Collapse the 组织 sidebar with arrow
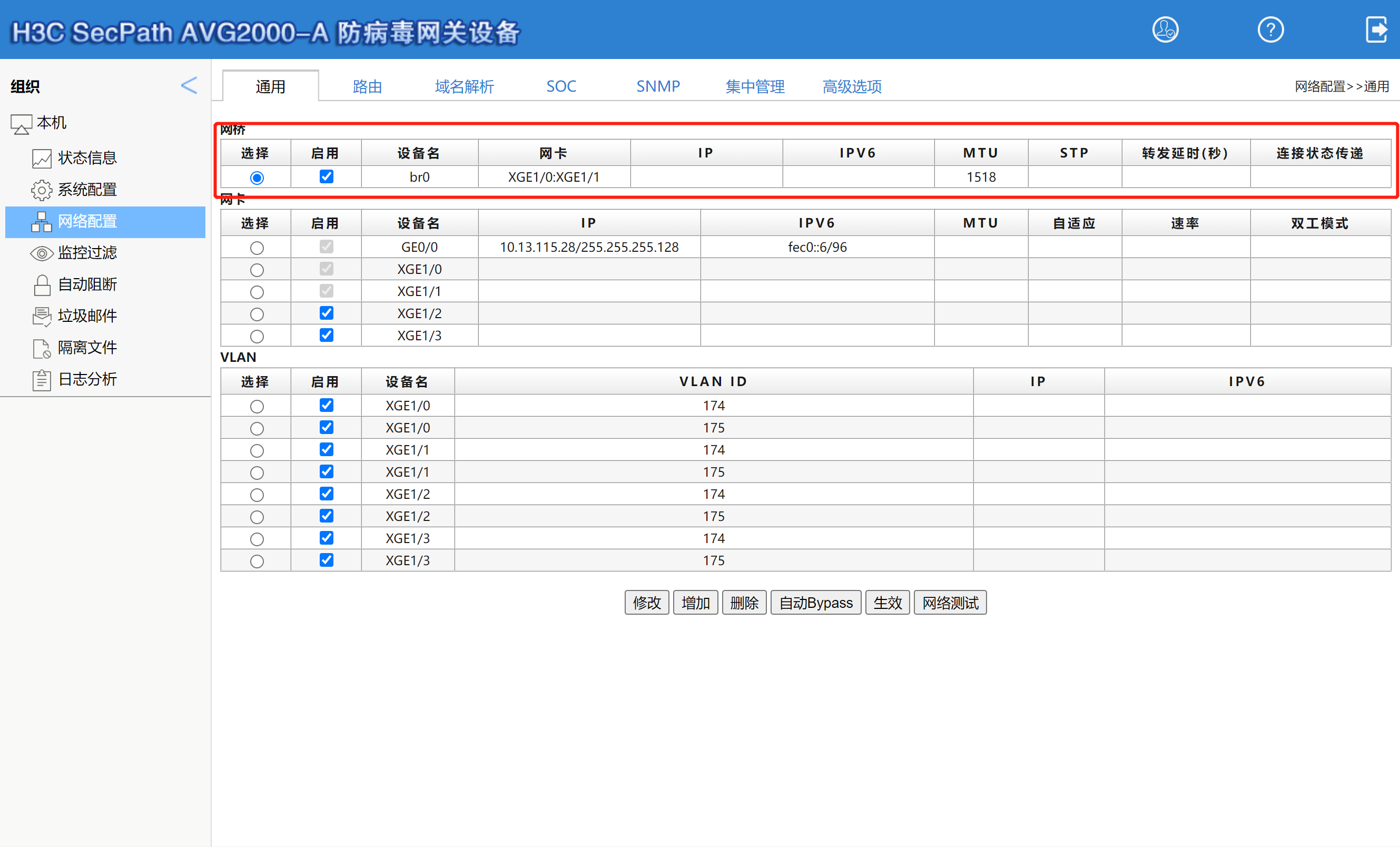 (x=189, y=86)
